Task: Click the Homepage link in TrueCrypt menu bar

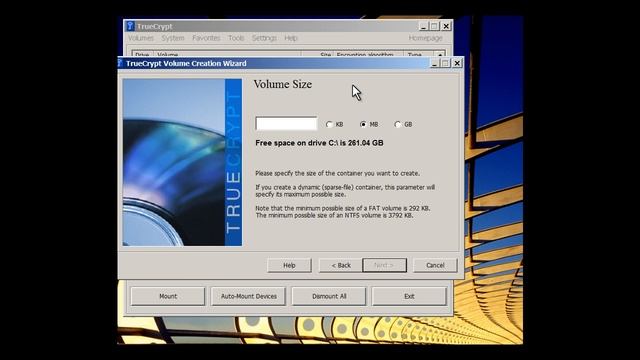Action: [x=425, y=38]
